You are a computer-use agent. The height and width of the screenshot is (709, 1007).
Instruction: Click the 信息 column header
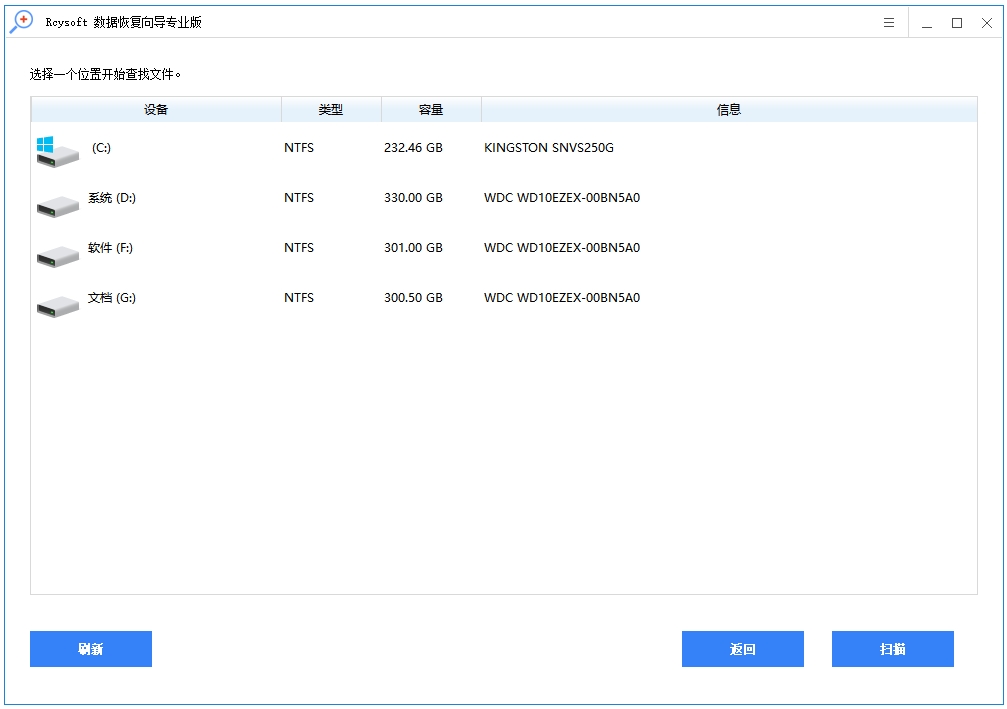coord(729,109)
